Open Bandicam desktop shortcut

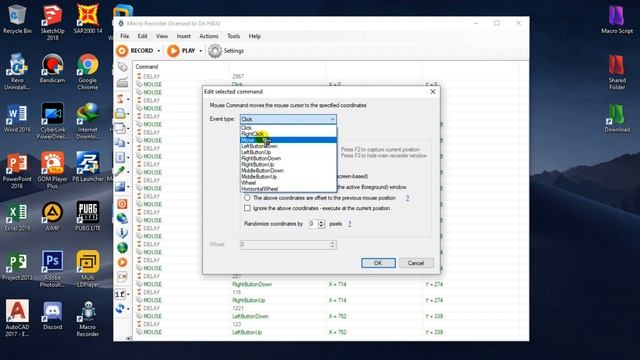click(52, 69)
